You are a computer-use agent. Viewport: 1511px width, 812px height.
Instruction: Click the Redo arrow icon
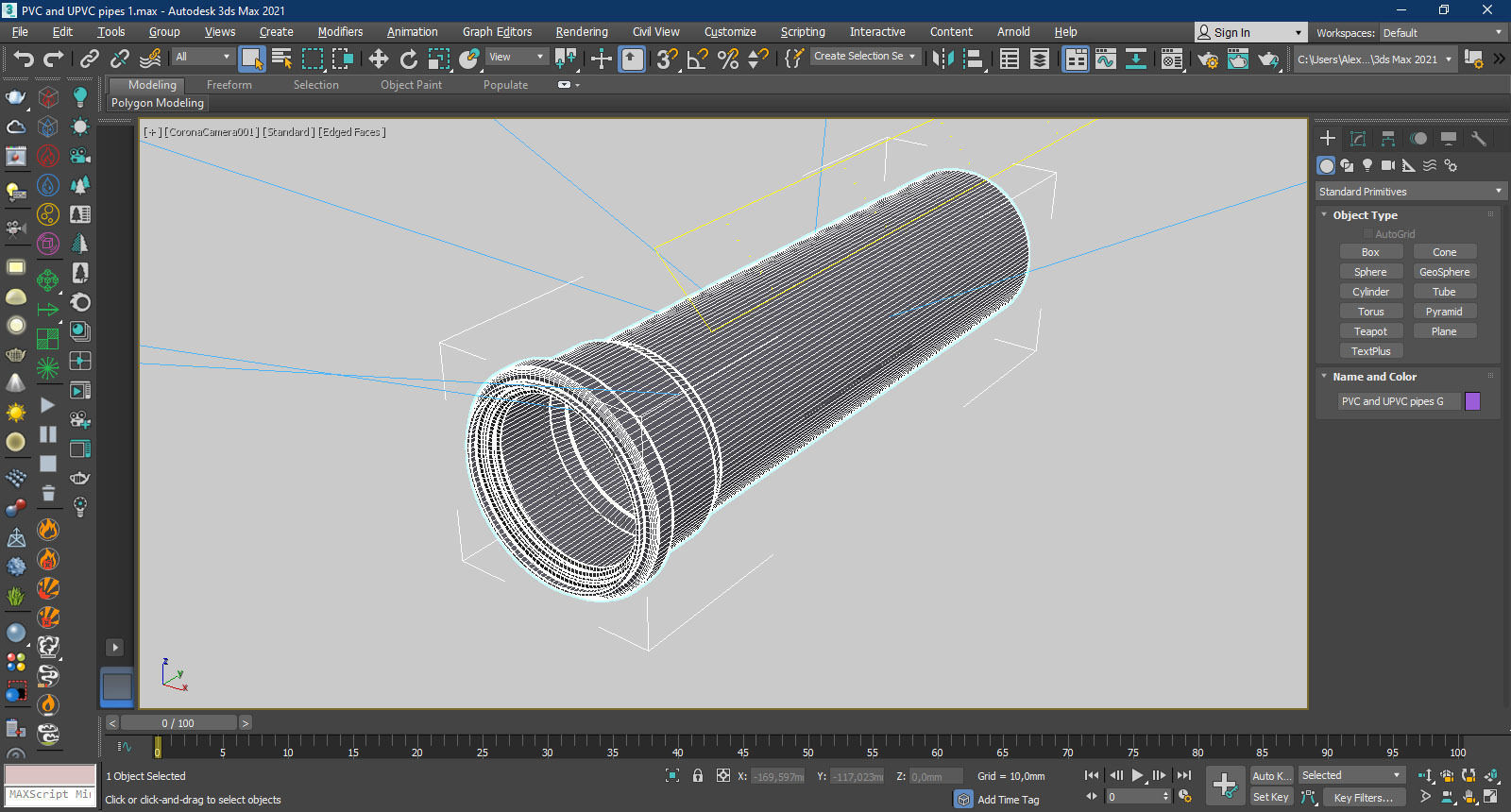54,59
